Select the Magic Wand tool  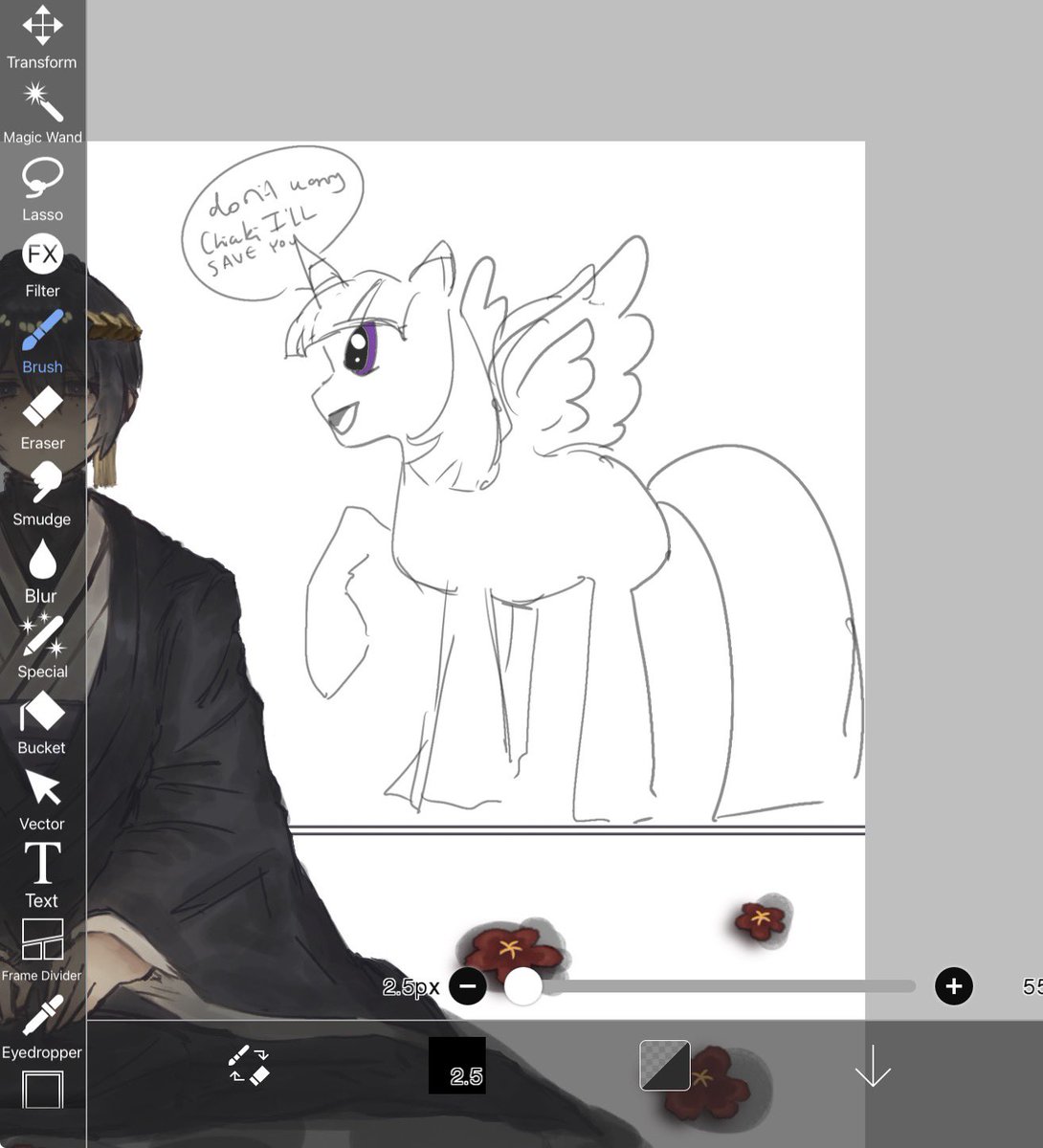(42, 113)
